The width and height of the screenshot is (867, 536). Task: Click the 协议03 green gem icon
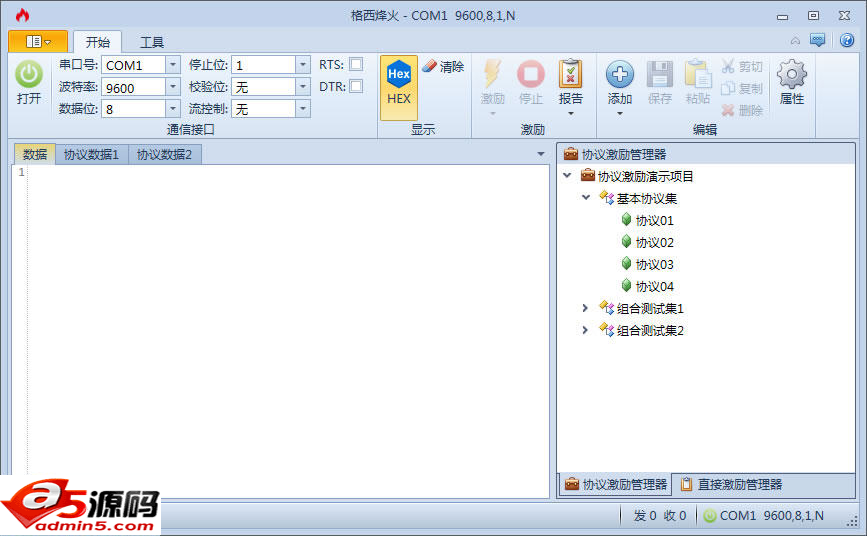tap(626, 263)
